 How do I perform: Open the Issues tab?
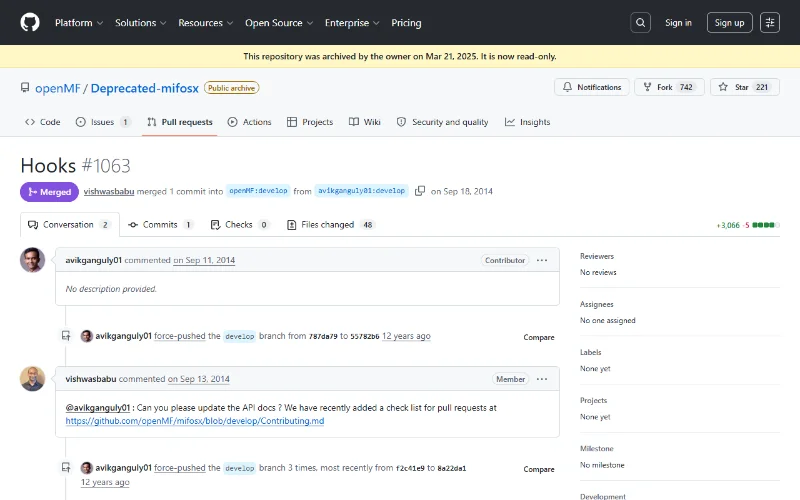click(103, 122)
